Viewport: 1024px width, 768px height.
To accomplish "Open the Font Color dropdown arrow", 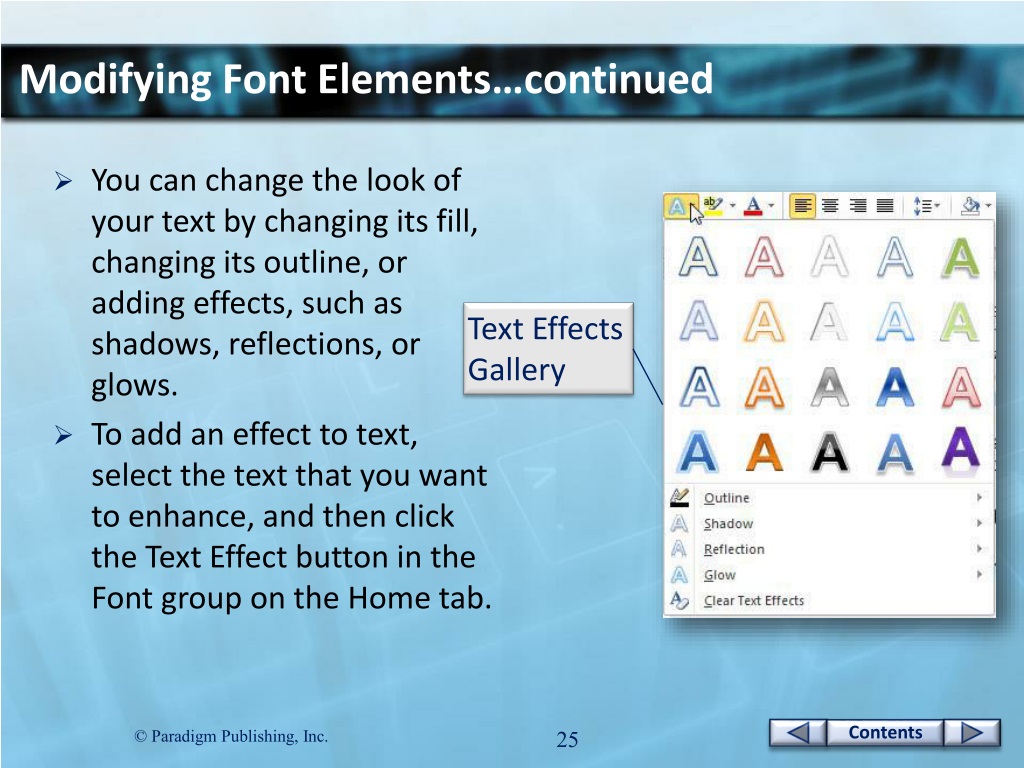I will pos(771,206).
